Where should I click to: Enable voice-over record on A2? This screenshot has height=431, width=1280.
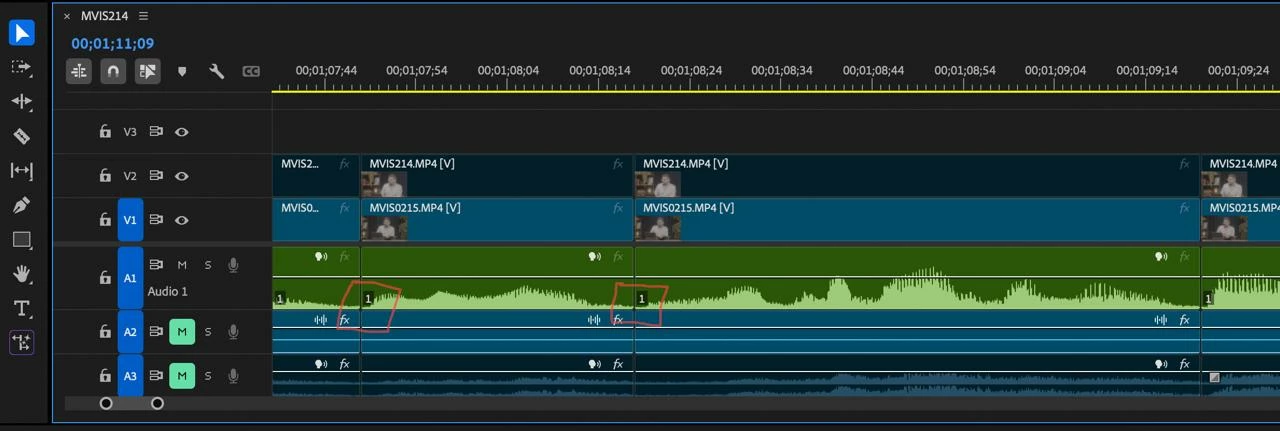233,331
